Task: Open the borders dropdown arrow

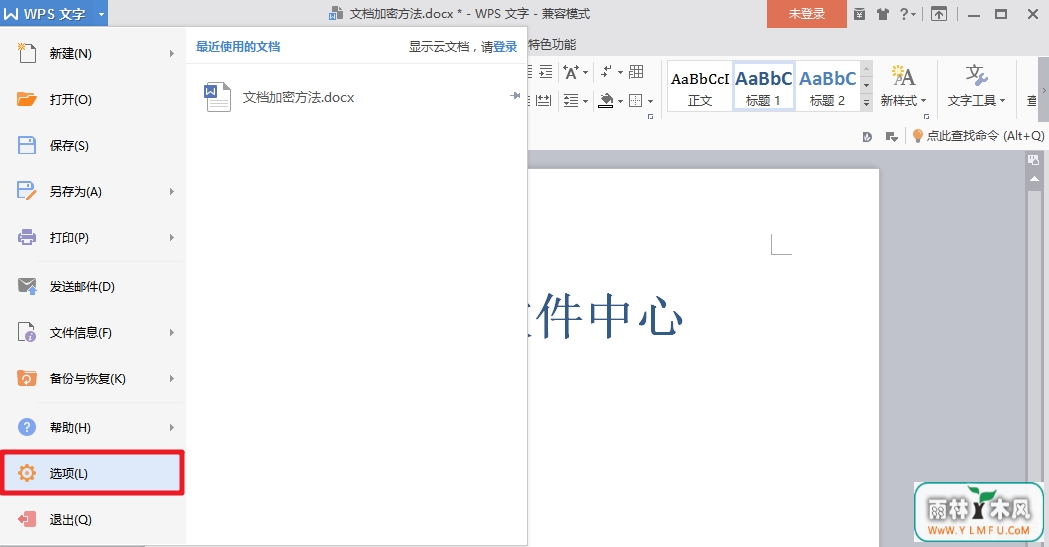Action: (650, 102)
